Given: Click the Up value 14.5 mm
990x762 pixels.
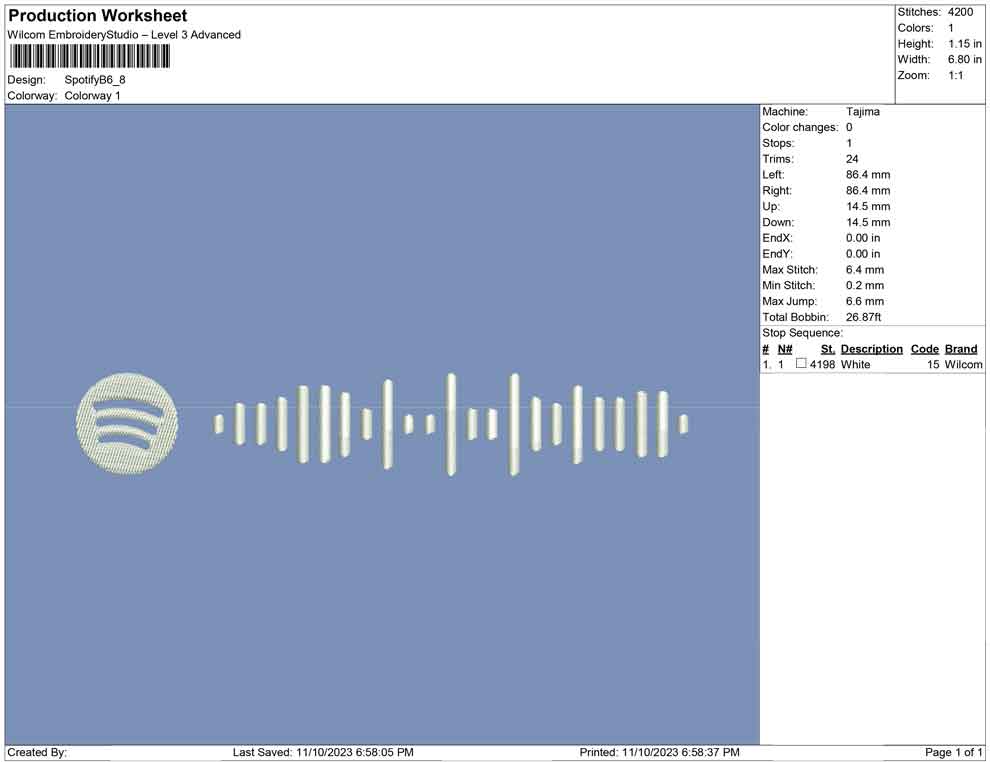Looking at the screenshot, I should (868, 206).
